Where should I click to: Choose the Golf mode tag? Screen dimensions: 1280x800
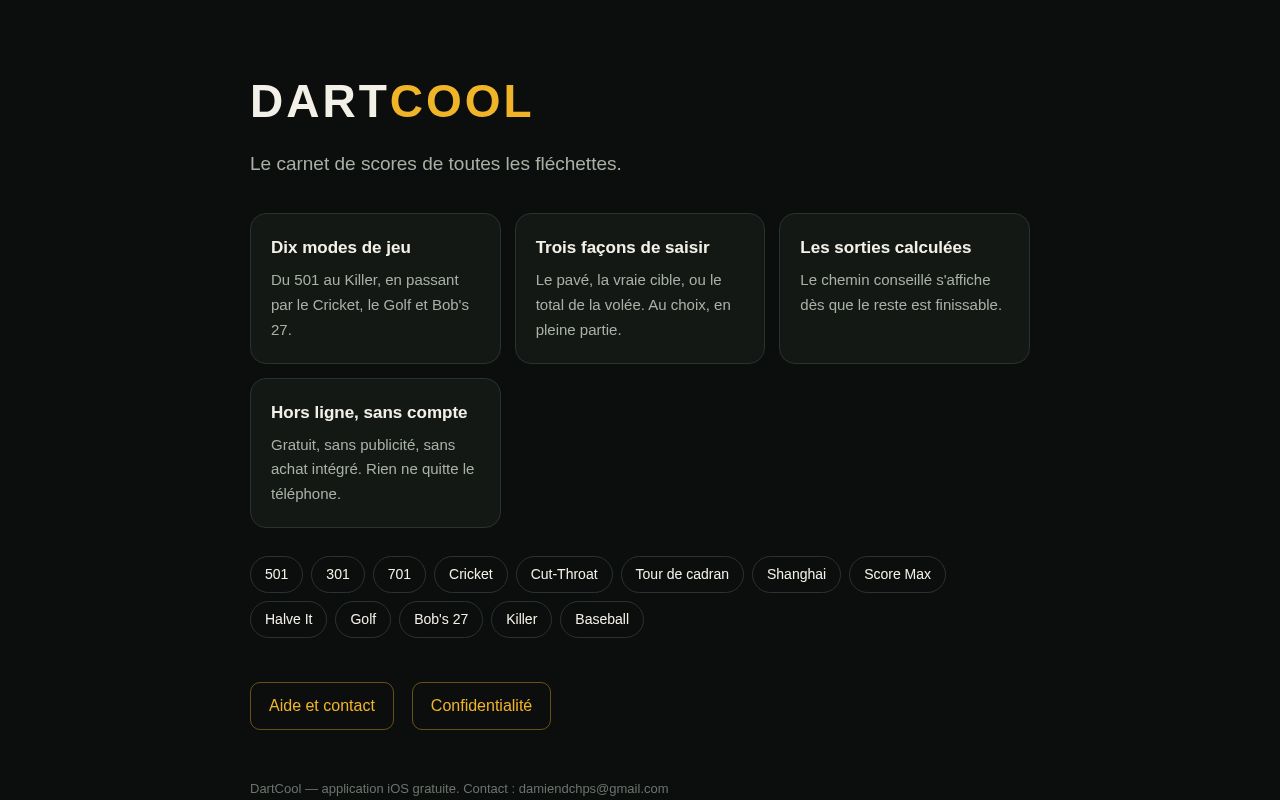pos(363,619)
